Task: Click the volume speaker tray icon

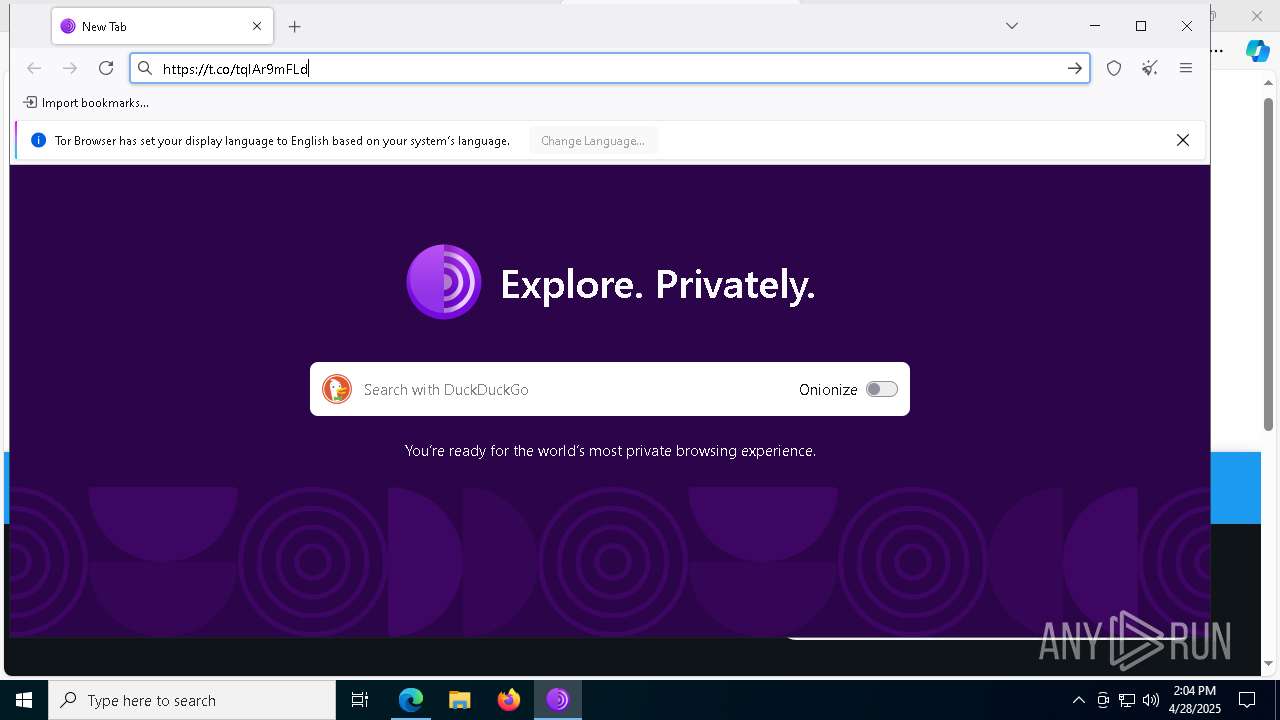Action: (x=1151, y=700)
